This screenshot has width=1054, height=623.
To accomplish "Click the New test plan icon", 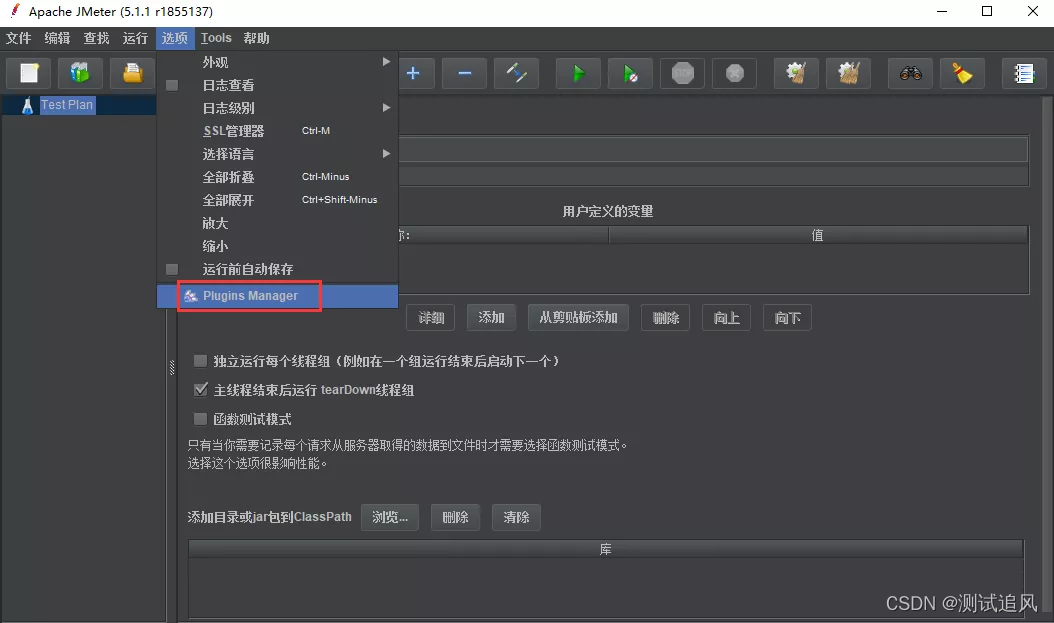I will pyautogui.click(x=28, y=73).
